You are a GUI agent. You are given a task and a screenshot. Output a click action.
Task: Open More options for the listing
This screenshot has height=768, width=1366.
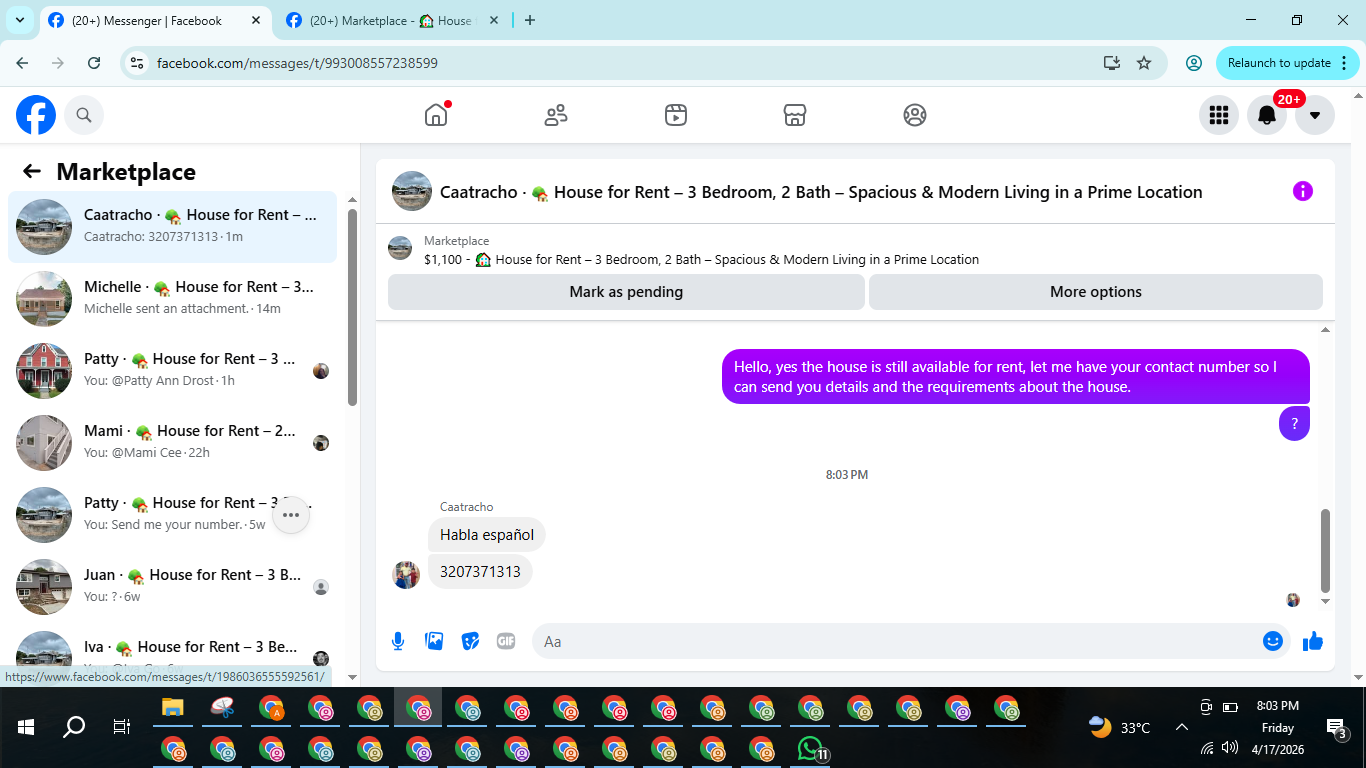click(x=1096, y=292)
